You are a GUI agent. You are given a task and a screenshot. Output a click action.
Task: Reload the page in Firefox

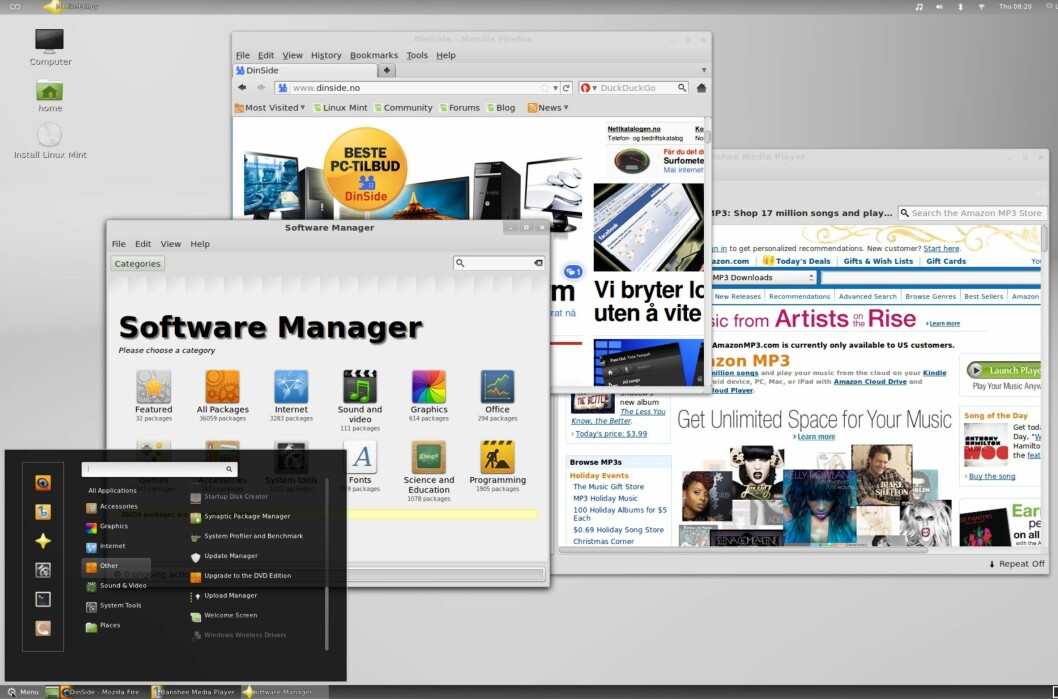pos(566,88)
